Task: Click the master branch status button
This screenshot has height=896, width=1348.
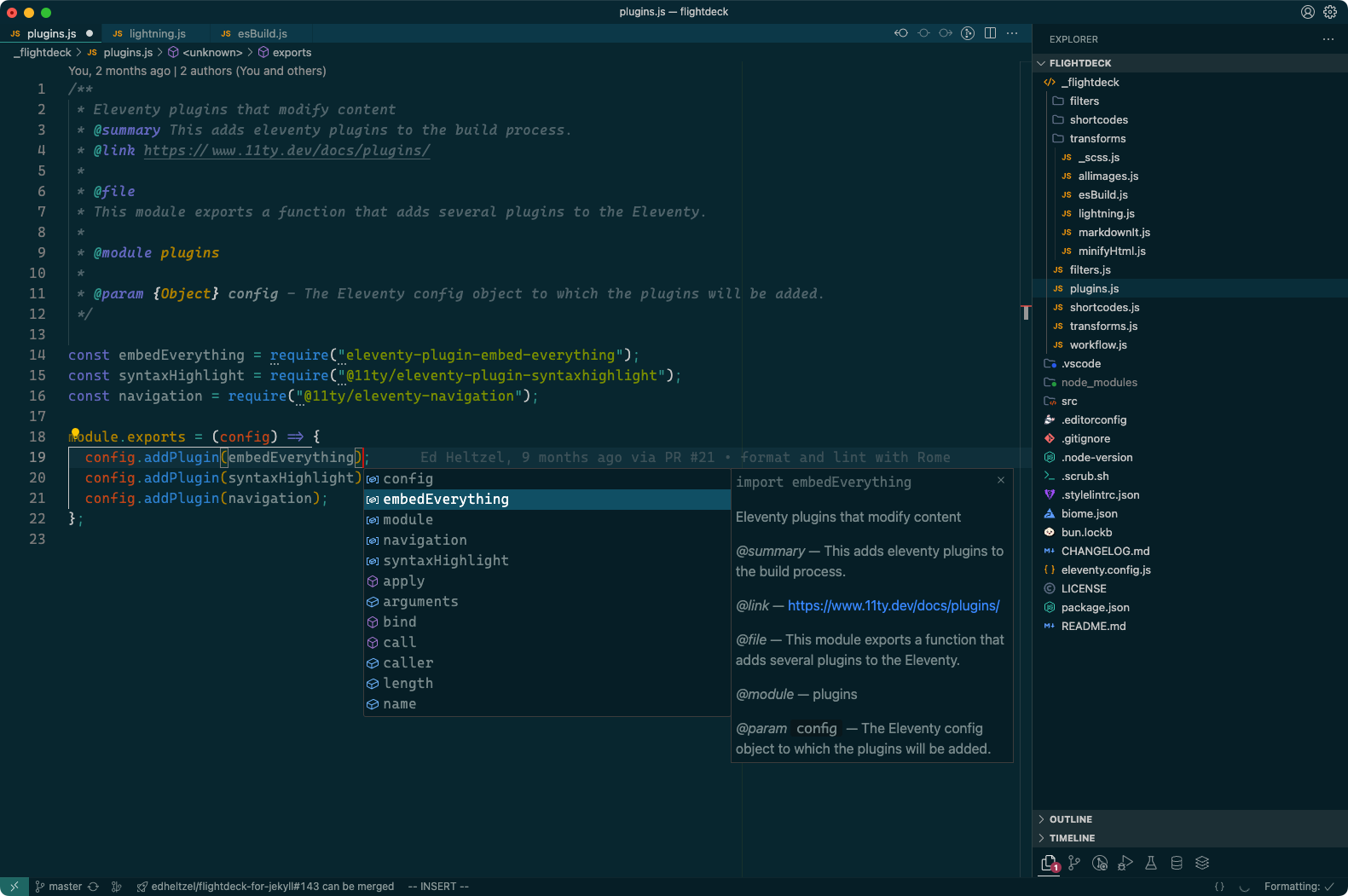Action: click(58, 887)
